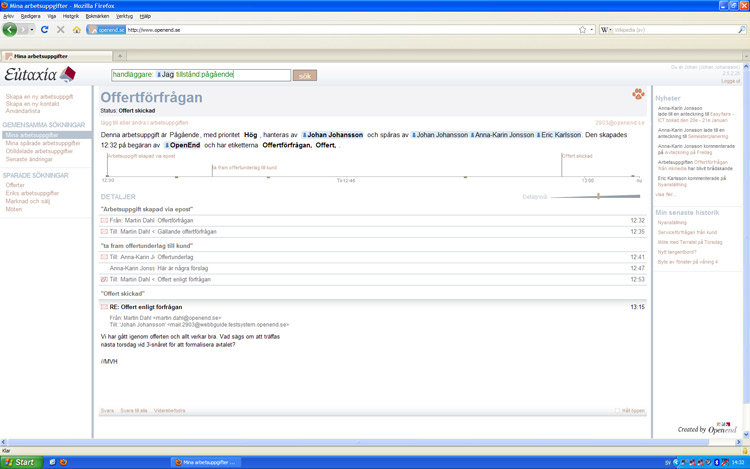This screenshot has height=469, width=750.
Task: Open the 12:32 email envelope from Martin Dahl
Action: 104,220
